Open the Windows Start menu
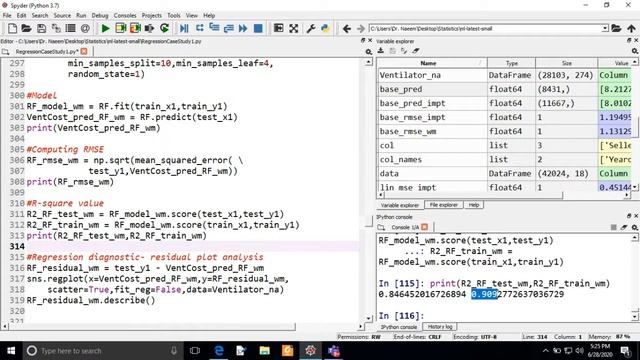 point(11,351)
